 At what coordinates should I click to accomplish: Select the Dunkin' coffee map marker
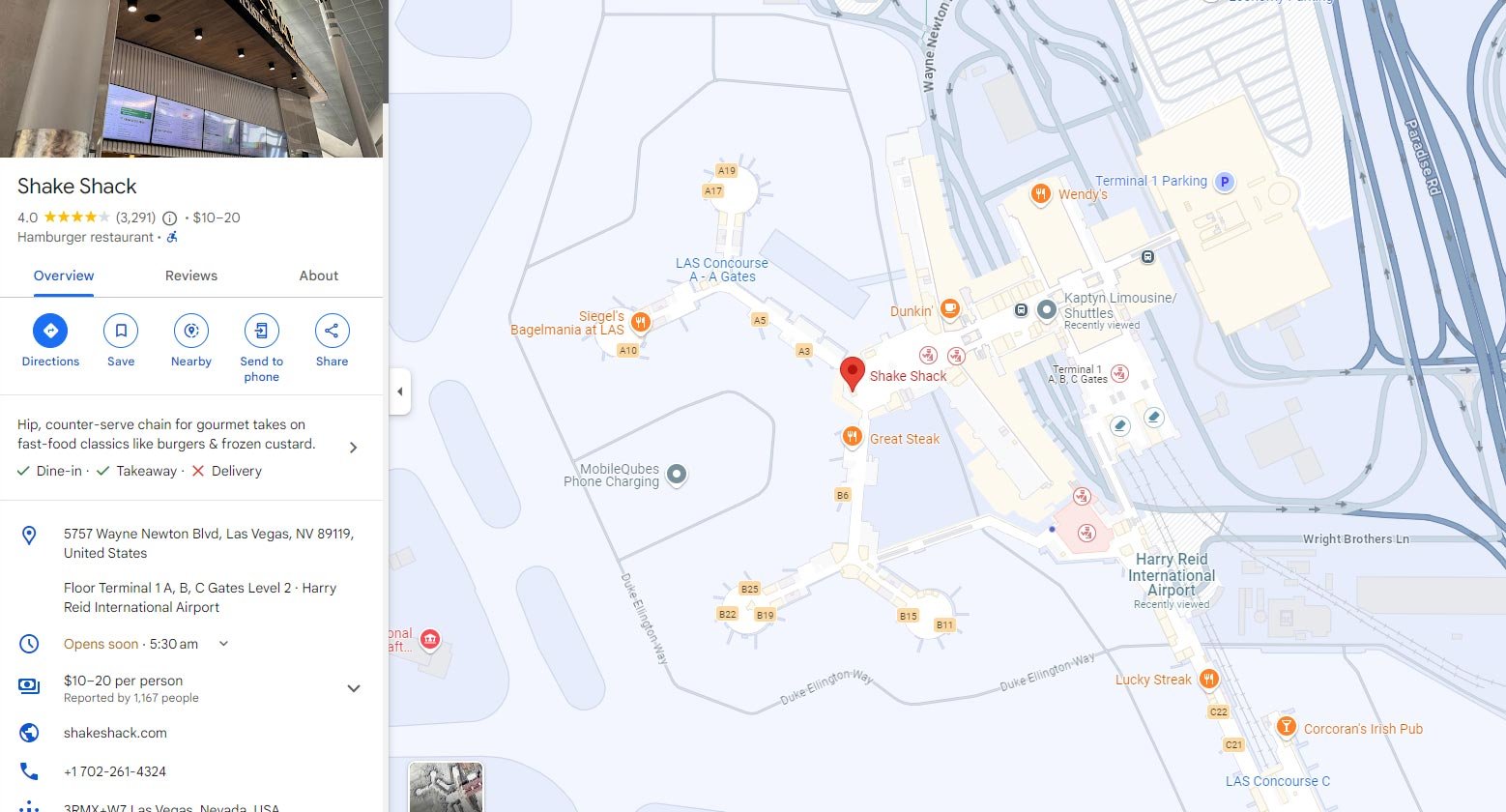coord(950,309)
